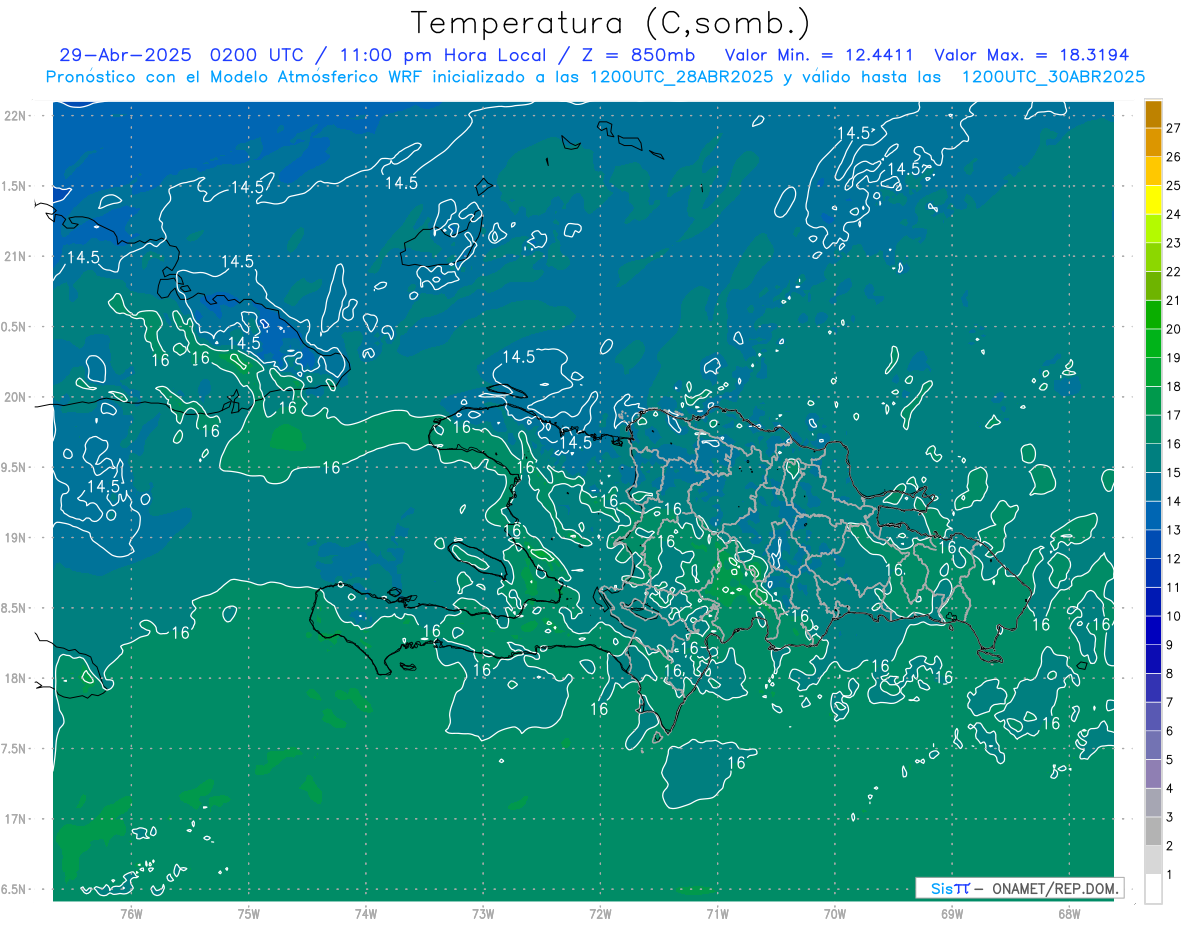Click the '19N' latitude axis label
1200x927 pixels.
tap(14, 538)
